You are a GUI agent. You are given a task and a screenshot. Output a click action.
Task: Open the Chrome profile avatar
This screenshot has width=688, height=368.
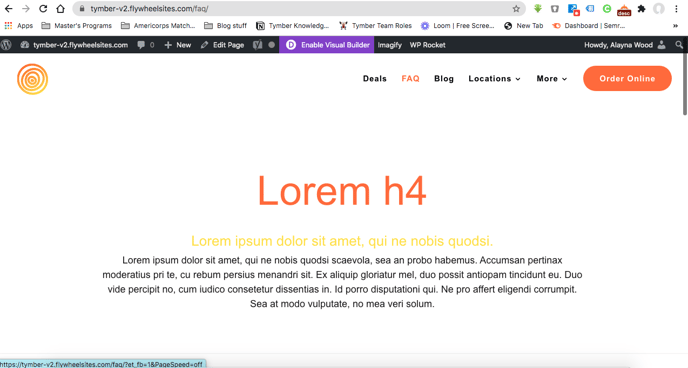(659, 8)
